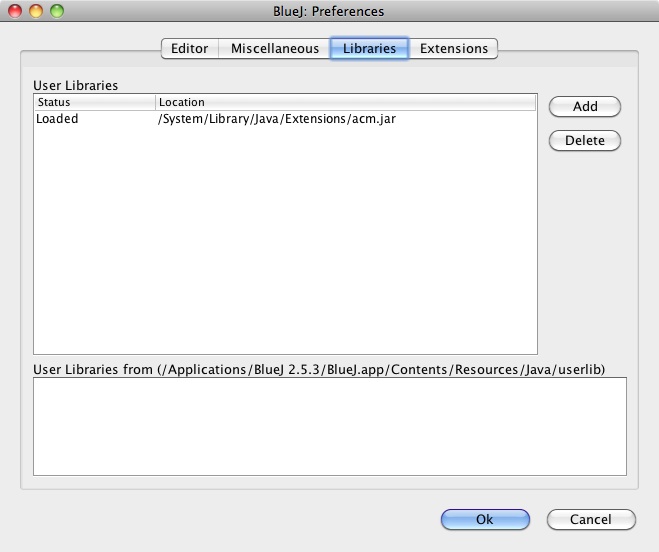The image size is (659, 552).
Task: Select the Location column header
Action: click(346, 102)
